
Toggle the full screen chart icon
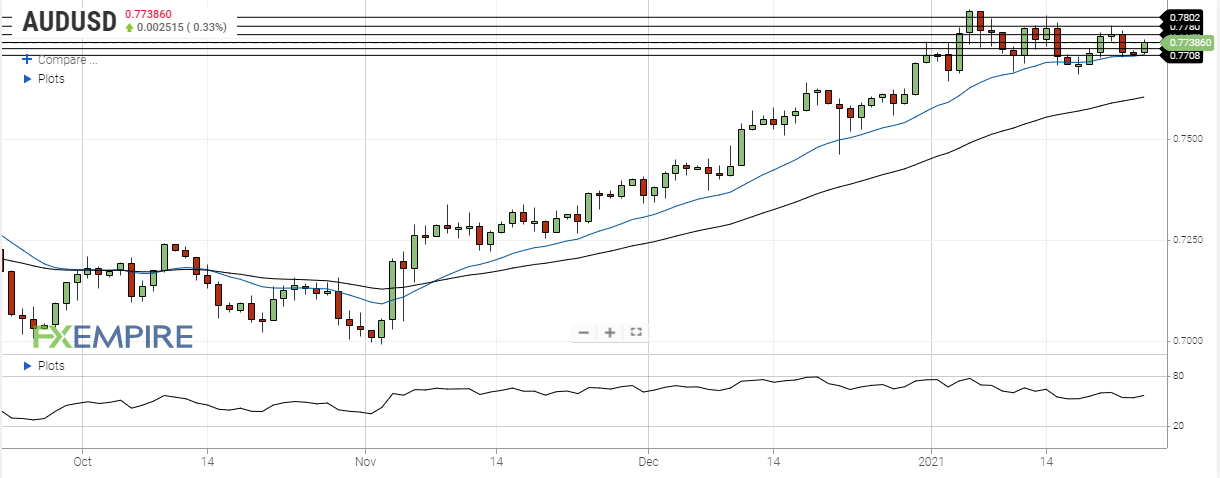[x=635, y=333]
